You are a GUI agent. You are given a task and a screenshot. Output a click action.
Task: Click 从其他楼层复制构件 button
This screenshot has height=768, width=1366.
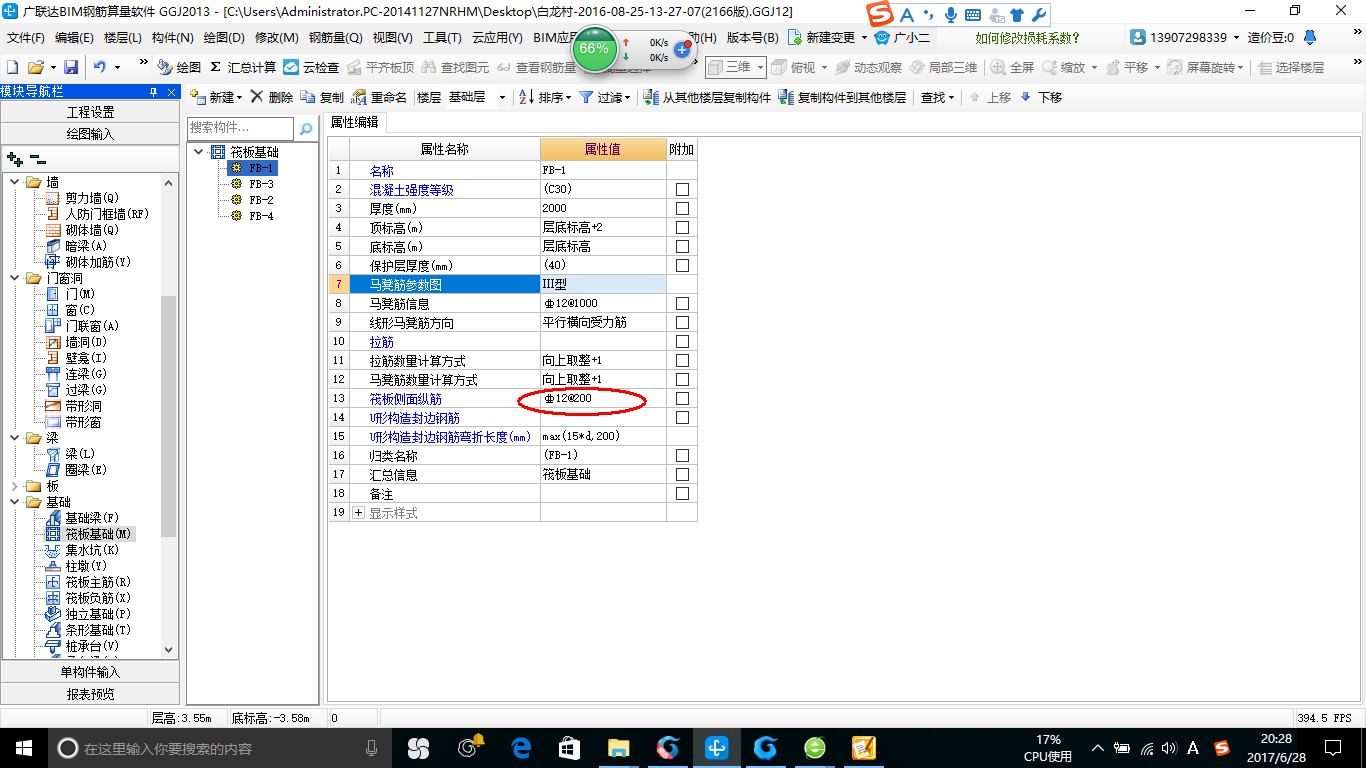tap(708, 97)
